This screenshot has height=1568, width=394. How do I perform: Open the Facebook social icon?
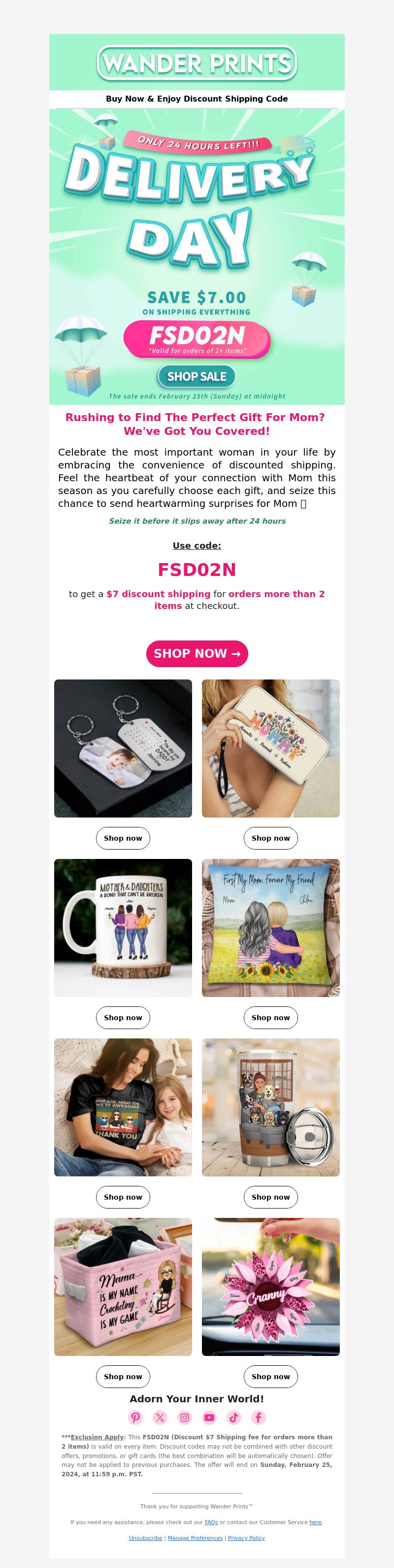pyautogui.click(x=259, y=1418)
